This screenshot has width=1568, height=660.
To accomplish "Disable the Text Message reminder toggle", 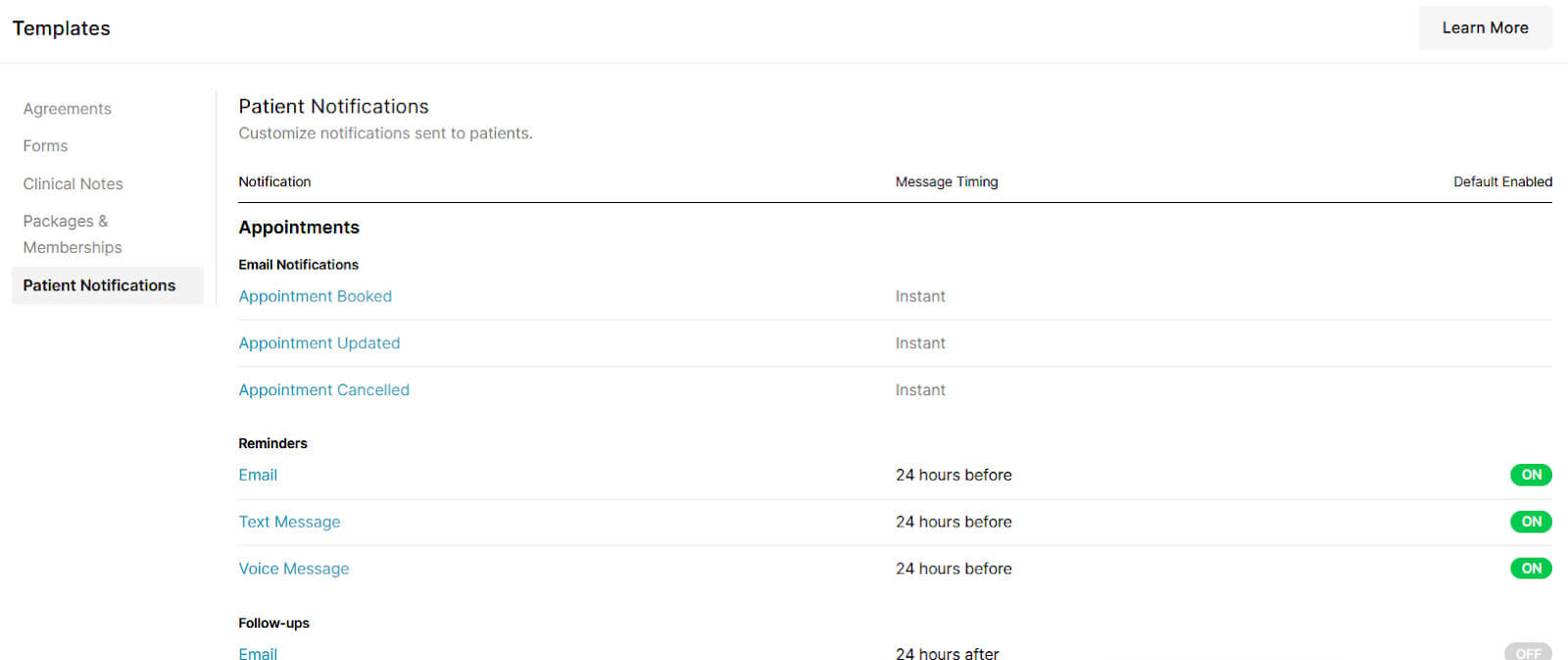I will point(1531,522).
